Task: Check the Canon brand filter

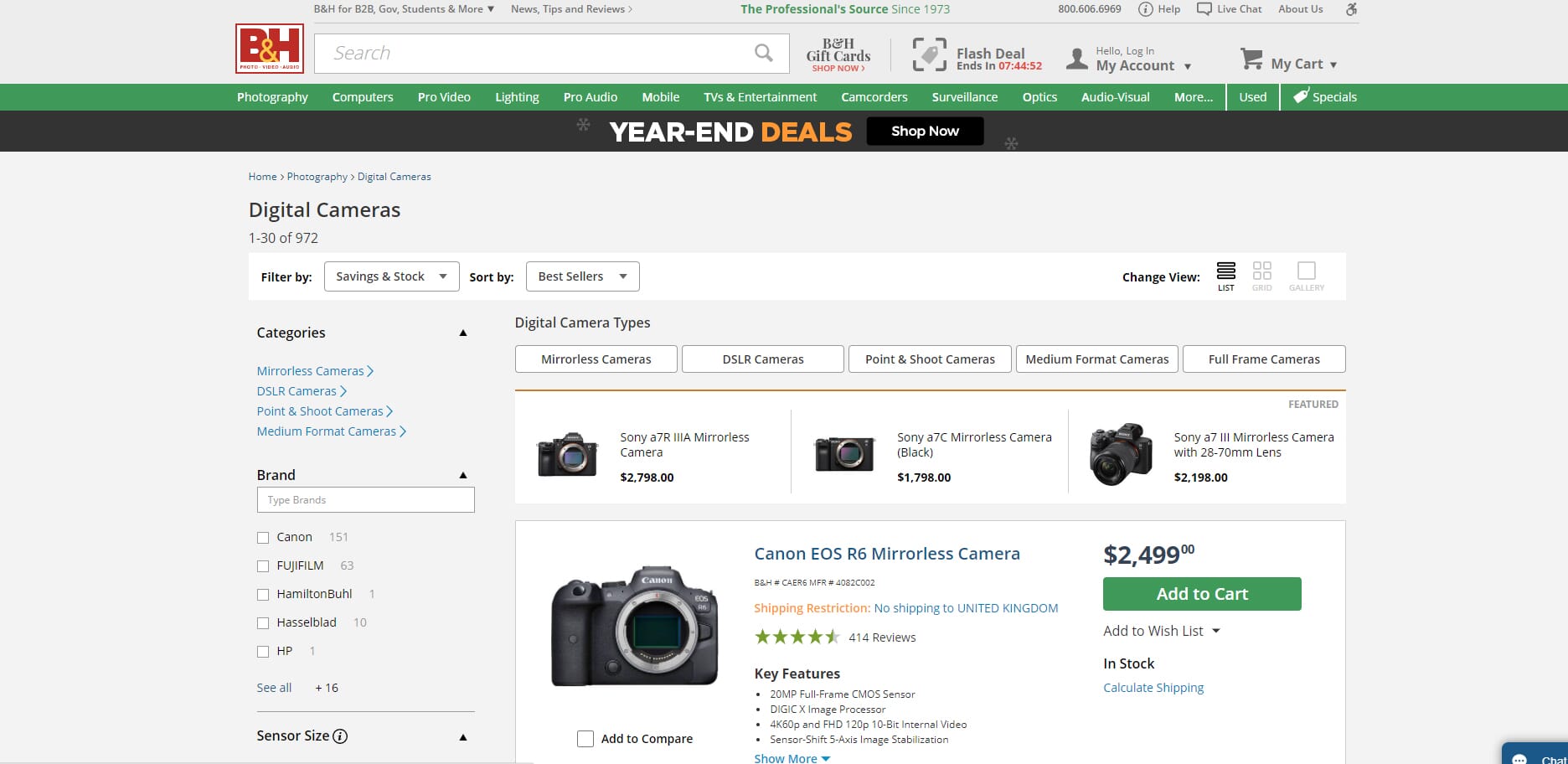Action: click(263, 538)
